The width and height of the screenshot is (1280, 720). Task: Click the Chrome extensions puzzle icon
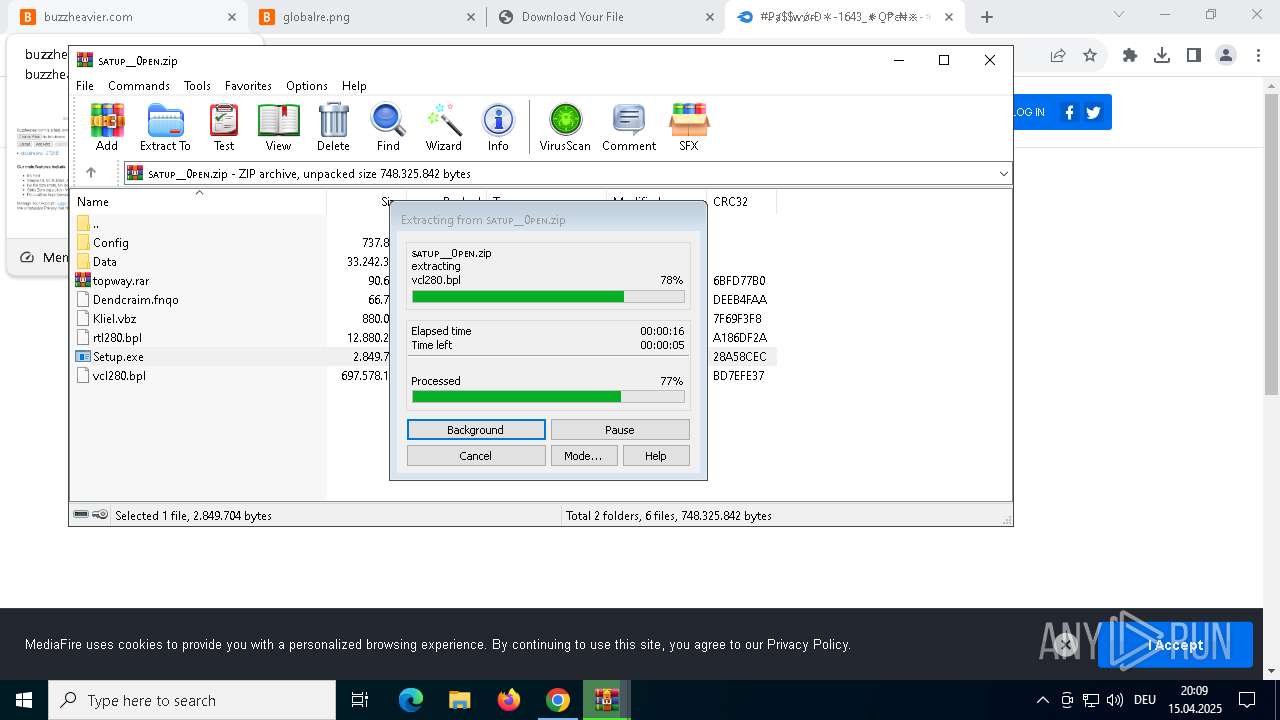click(x=1130, y=56)
